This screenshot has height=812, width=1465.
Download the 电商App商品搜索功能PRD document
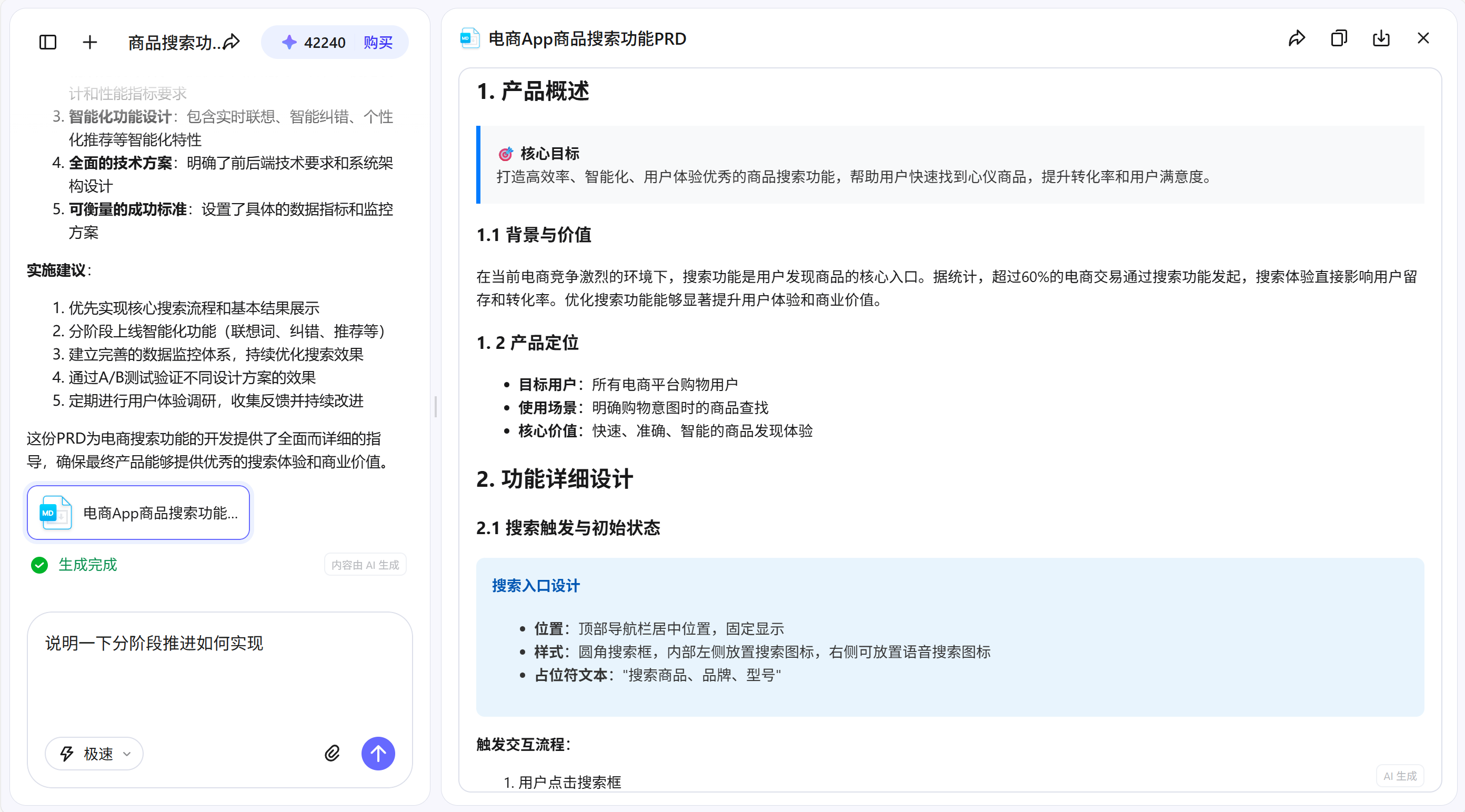coord(1381,38)
